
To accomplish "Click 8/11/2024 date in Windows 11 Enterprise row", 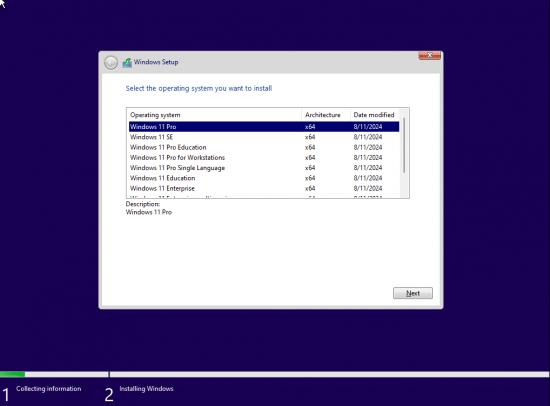I will pos(368,188).
